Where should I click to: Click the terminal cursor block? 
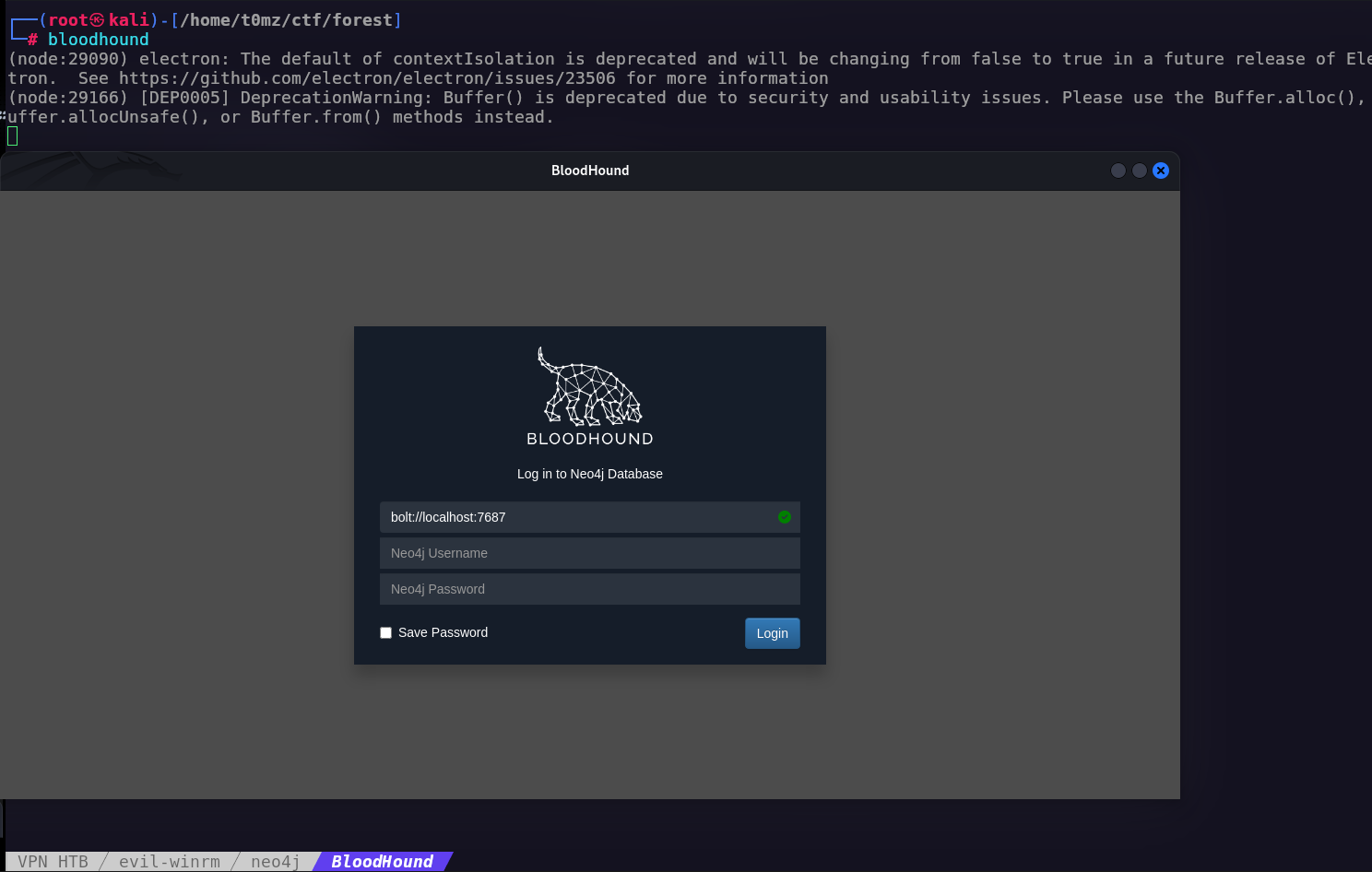13,136
